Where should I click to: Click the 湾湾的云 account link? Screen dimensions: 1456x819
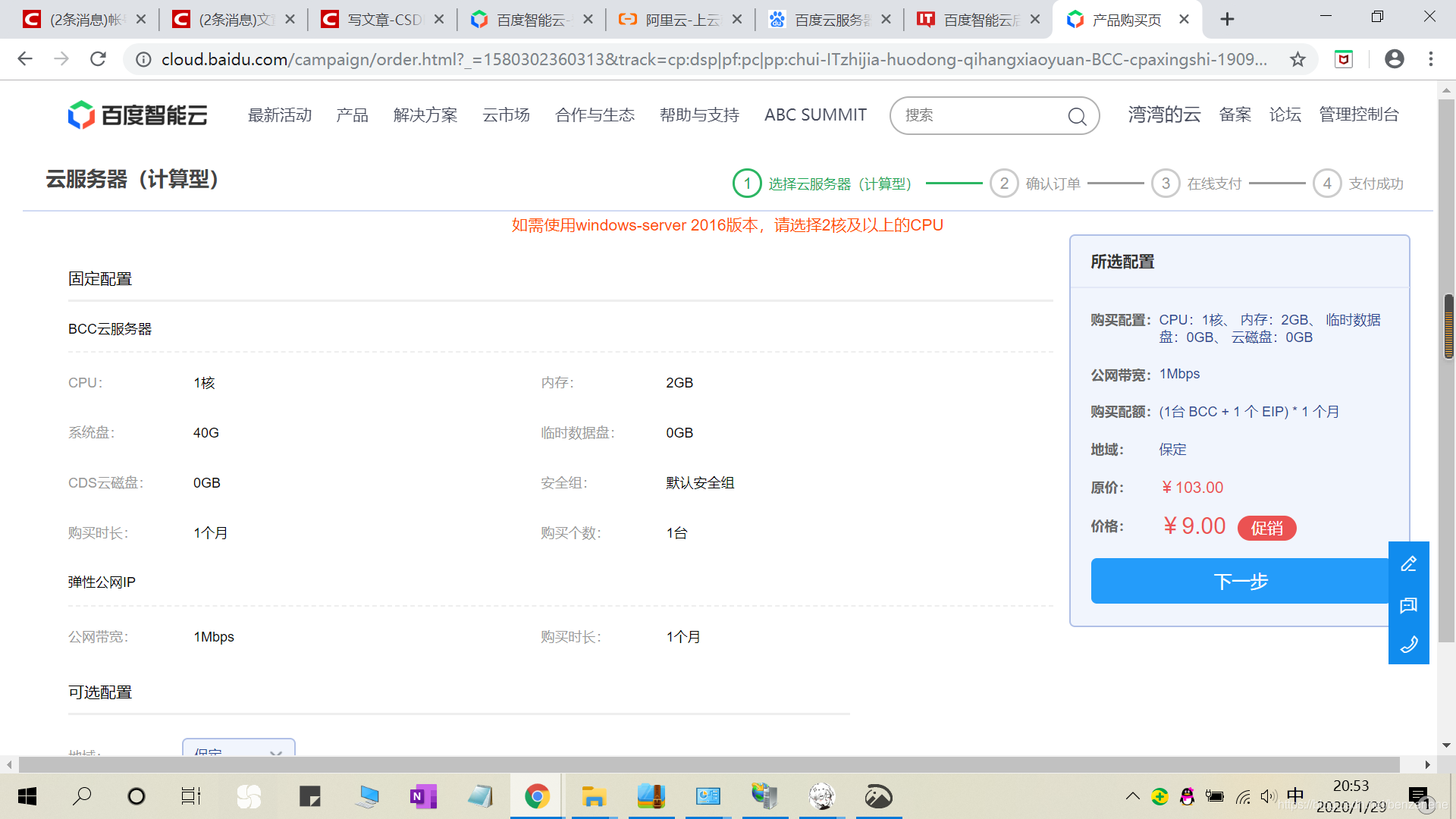pyautogui.click(x=1164, y=115)
